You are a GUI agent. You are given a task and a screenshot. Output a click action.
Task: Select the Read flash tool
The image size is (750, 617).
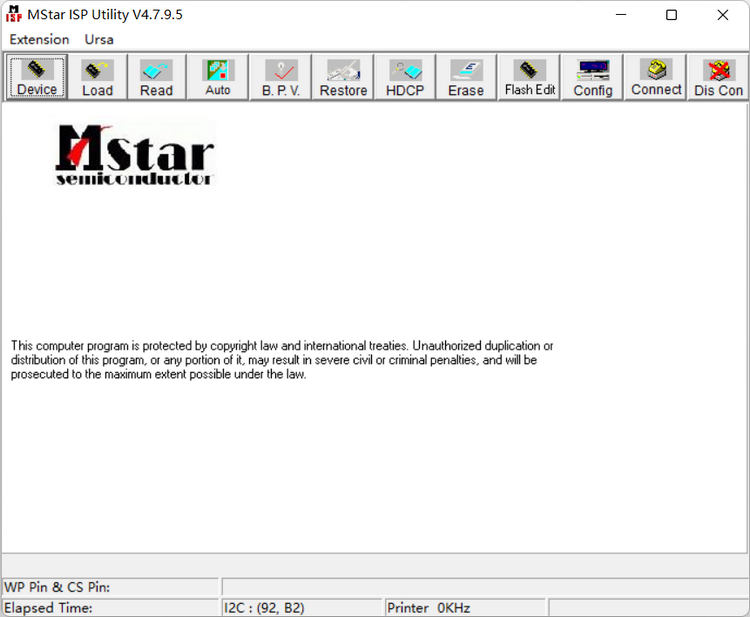click(156, 77)
